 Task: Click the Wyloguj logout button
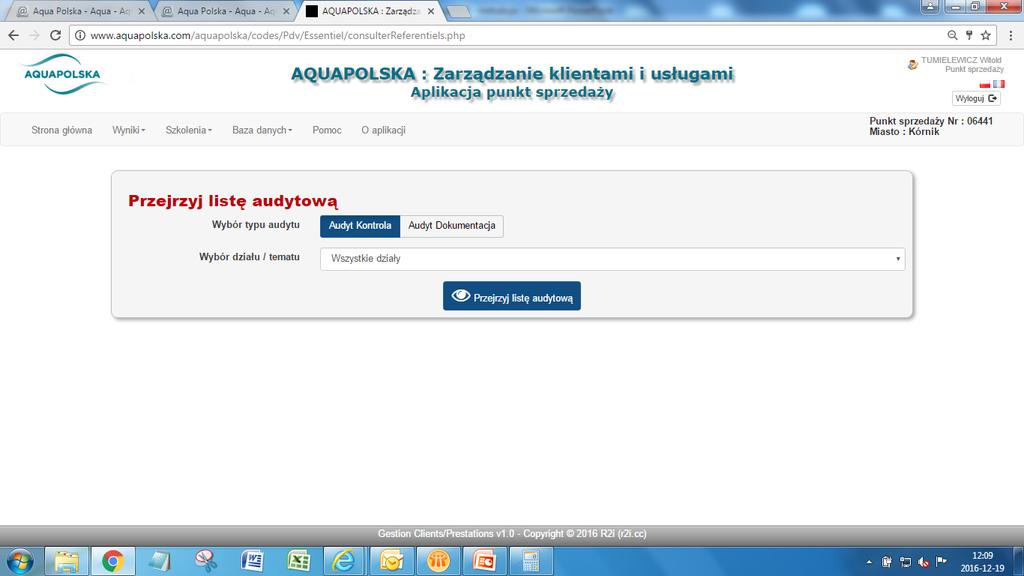point(976,99)
